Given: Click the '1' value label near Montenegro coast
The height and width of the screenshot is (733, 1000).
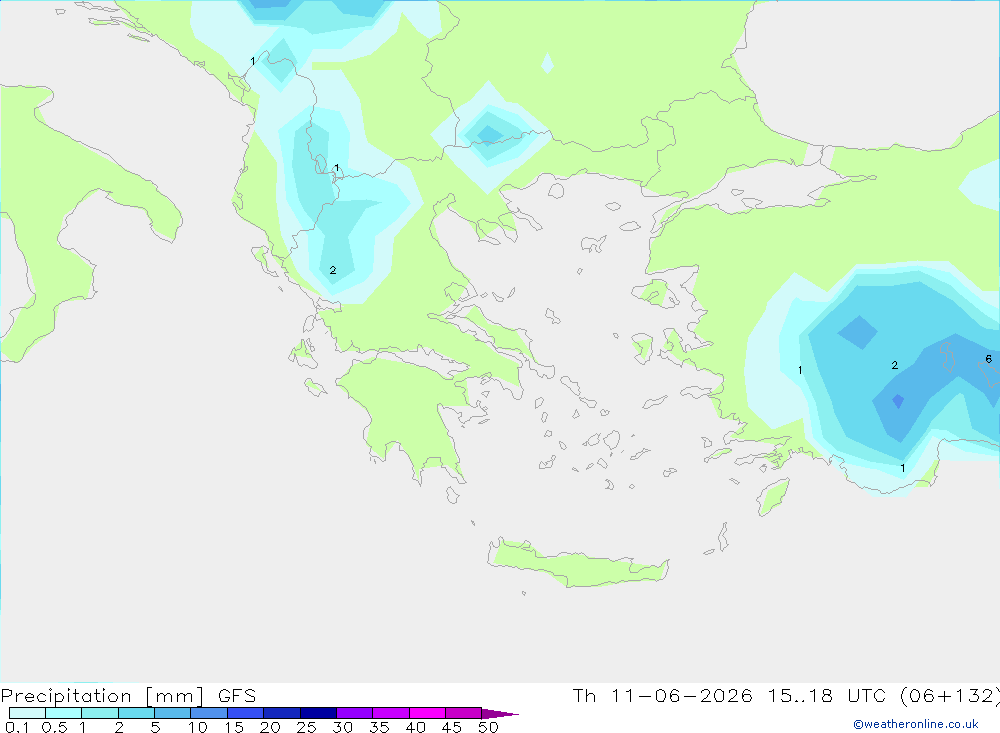Looking at the screenshot, I should pos(253,61).
